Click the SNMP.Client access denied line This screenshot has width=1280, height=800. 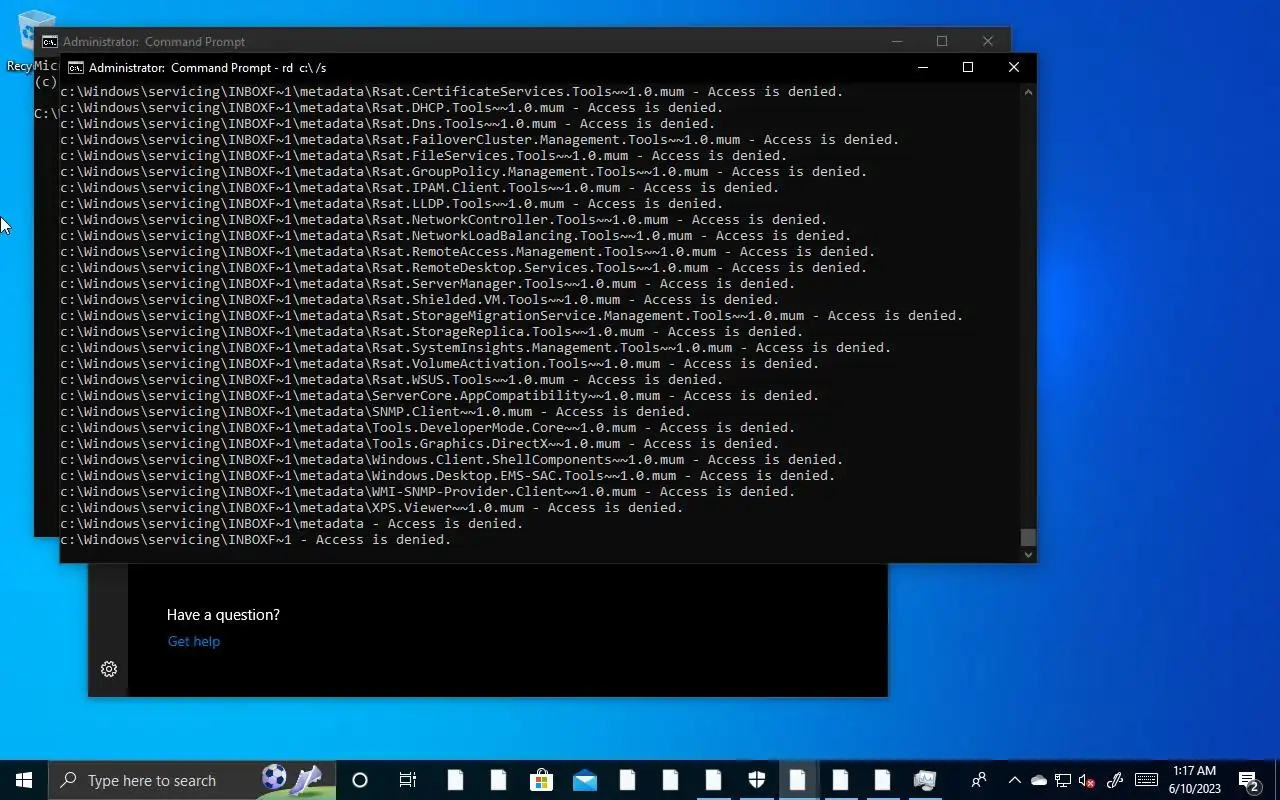coord(375,411)
